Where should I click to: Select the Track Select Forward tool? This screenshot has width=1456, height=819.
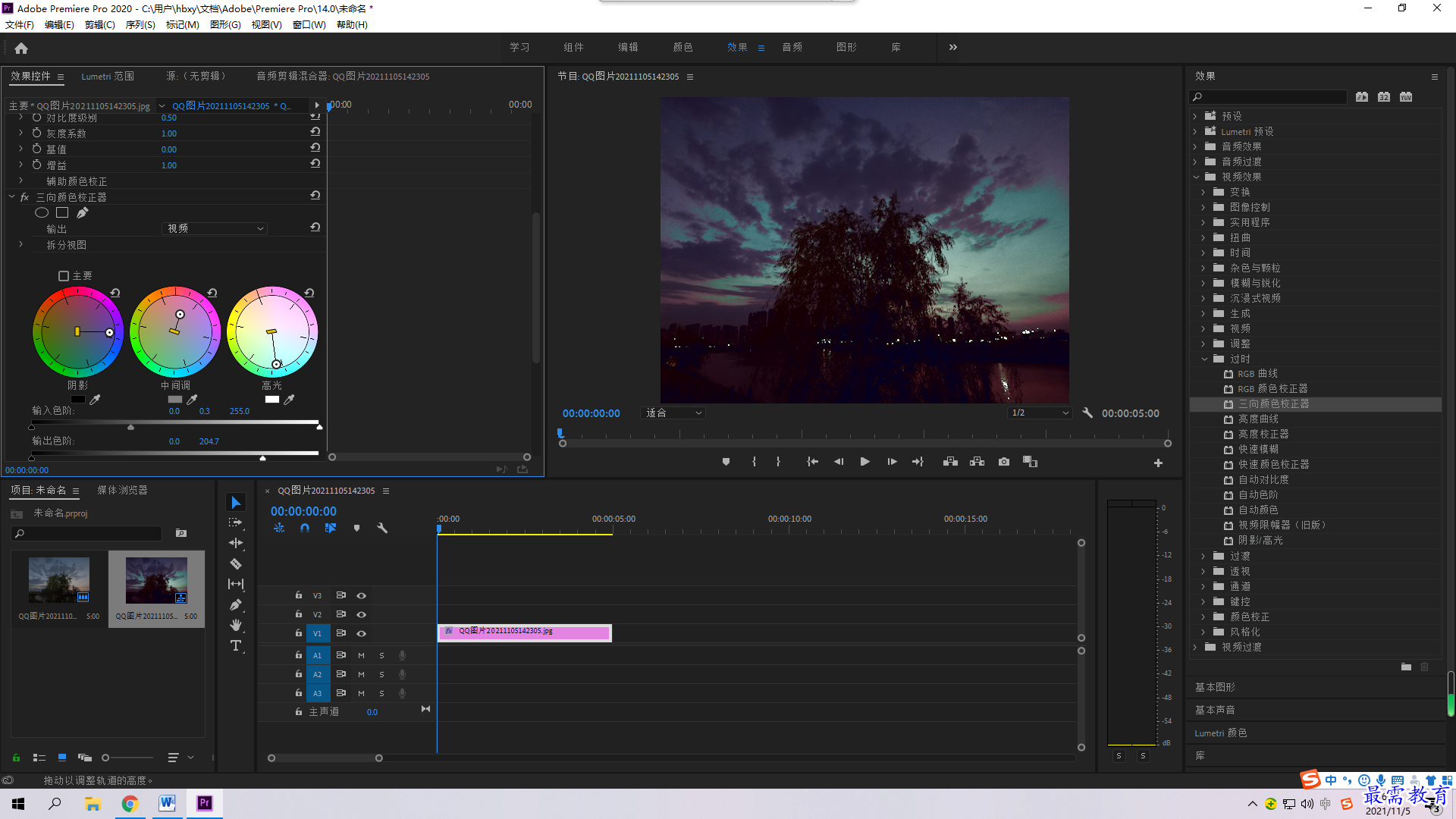point(236,522)
